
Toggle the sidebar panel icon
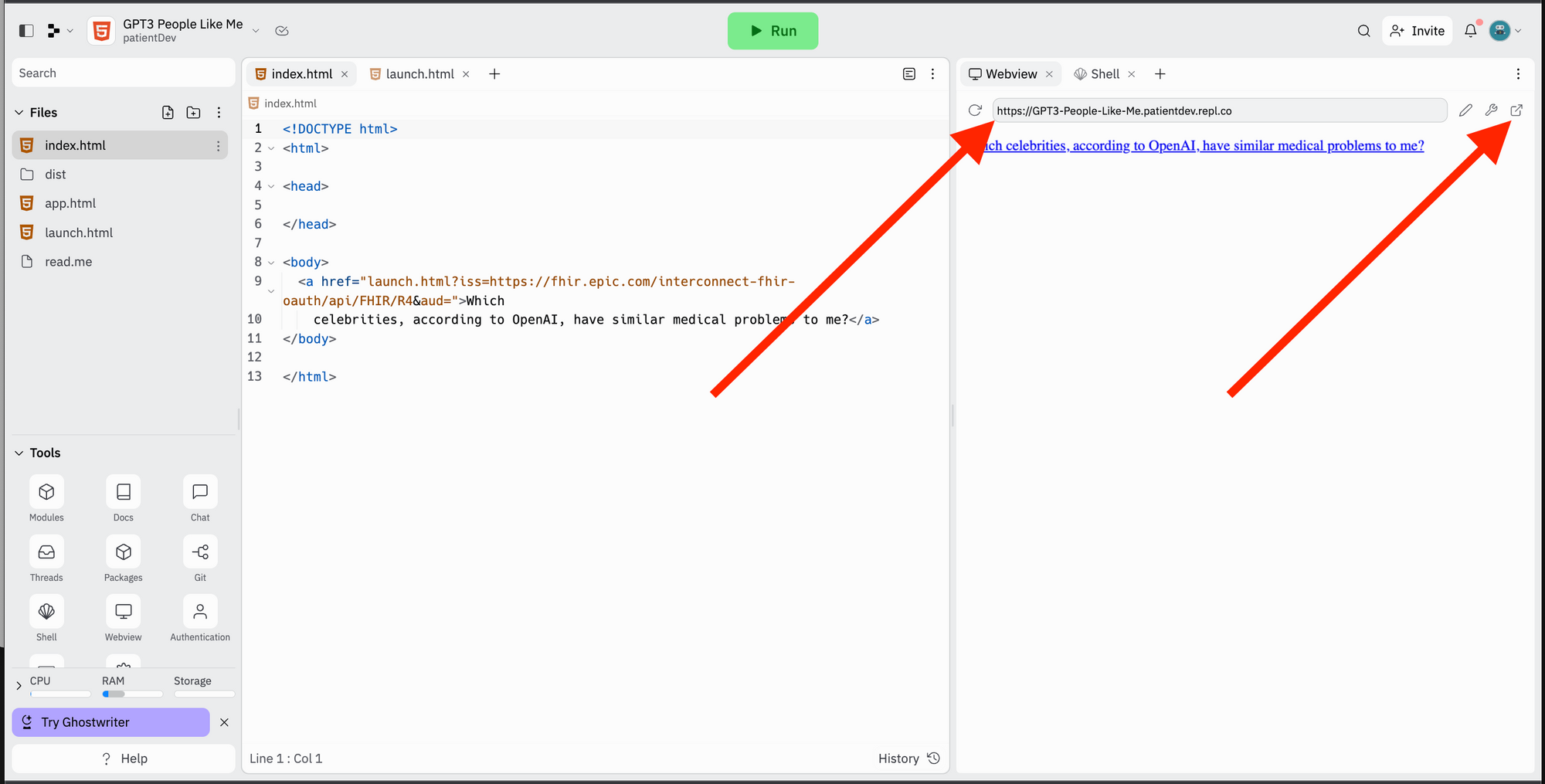pyautogui.click(x=26, y=31)
